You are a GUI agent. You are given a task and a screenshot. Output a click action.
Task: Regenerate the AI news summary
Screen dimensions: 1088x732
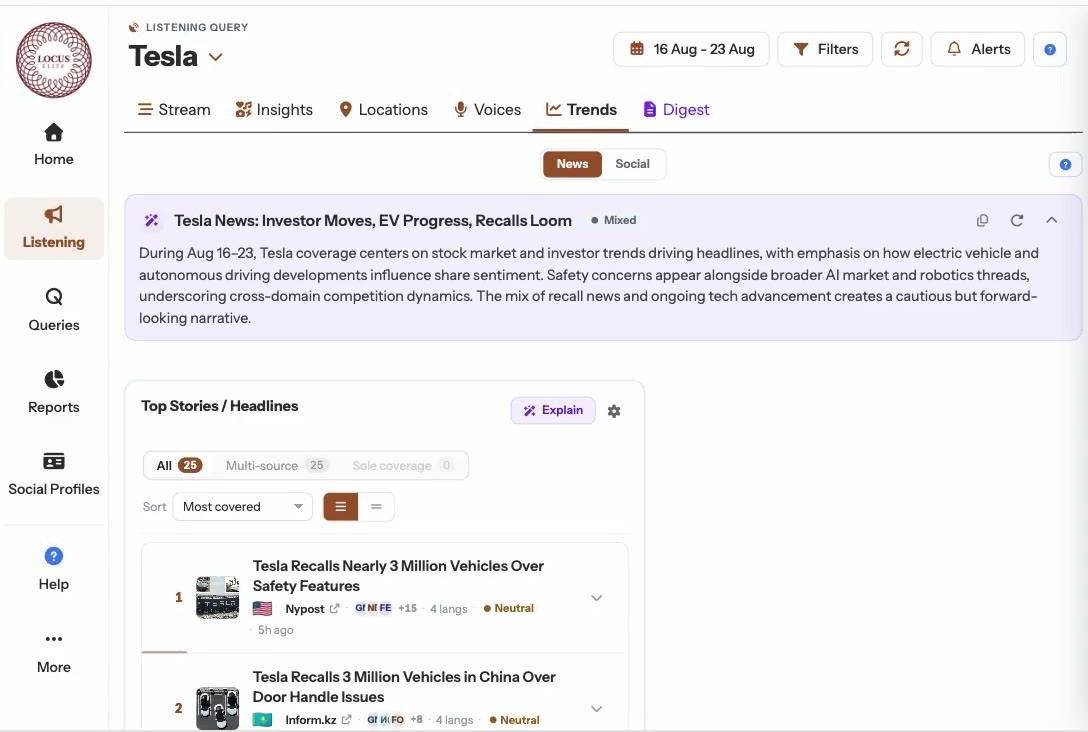pos(1017,221)
